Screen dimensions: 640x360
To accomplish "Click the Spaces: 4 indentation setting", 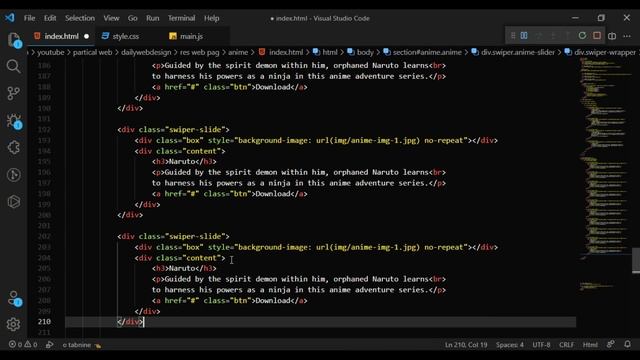I will click(509, 345).
